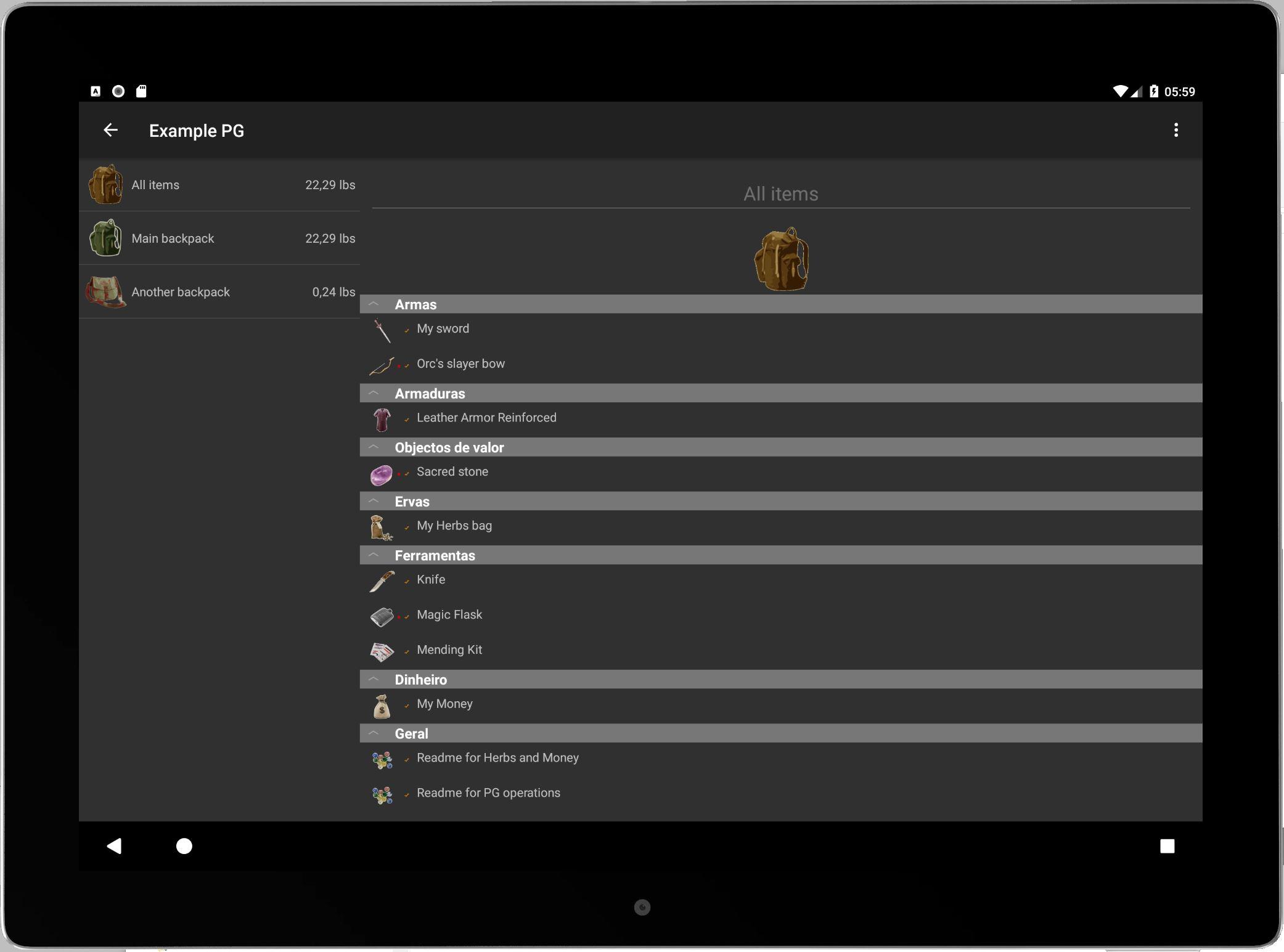Tap the Main backpack 22,29 lbs weight
Screen dimensions: 1284x952
pos(330,238)
